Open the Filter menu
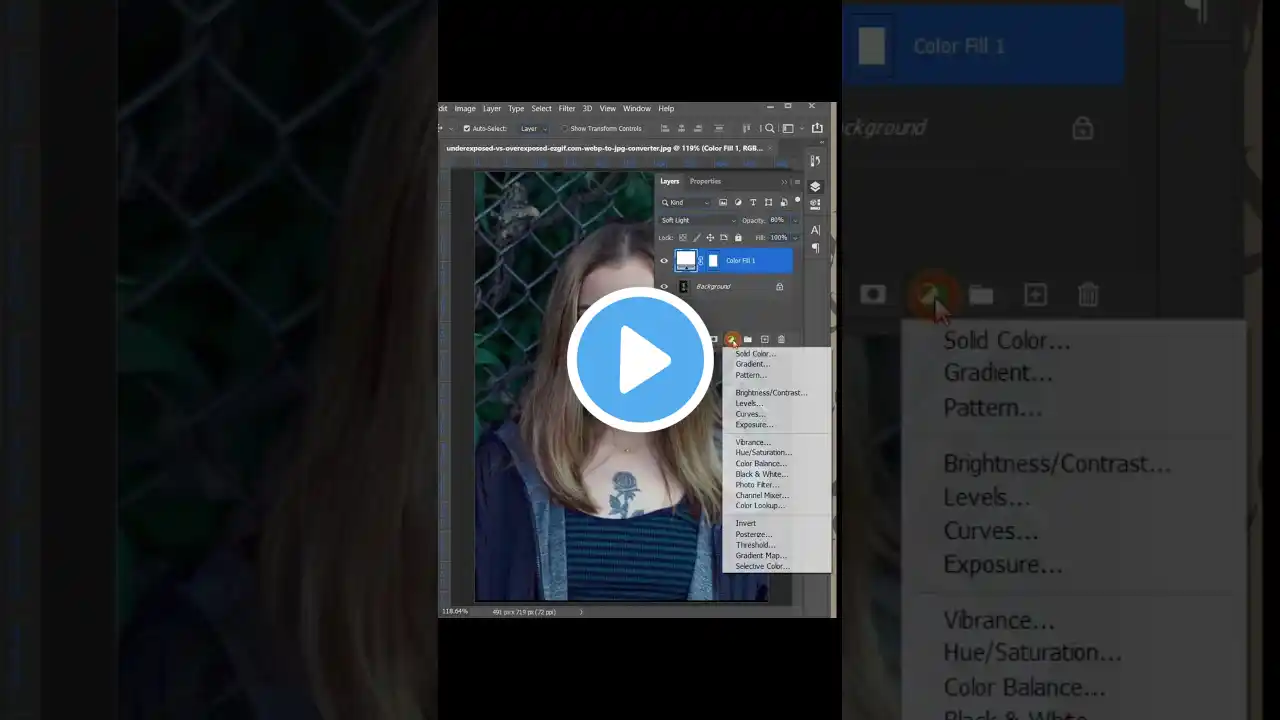Screen dimensions: 1280x720 tap(567, 108)
